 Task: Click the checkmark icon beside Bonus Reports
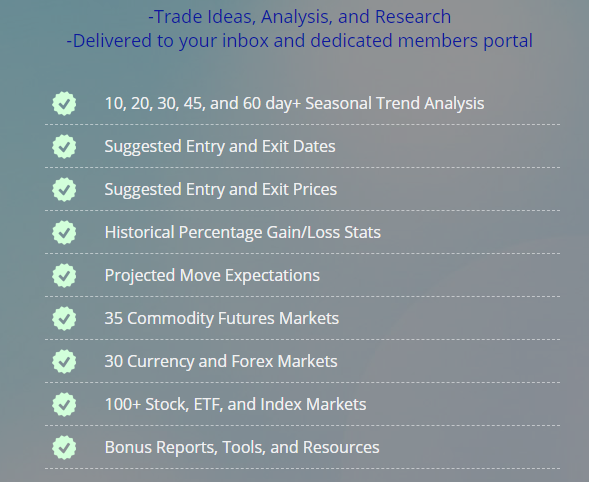[64, 447]
